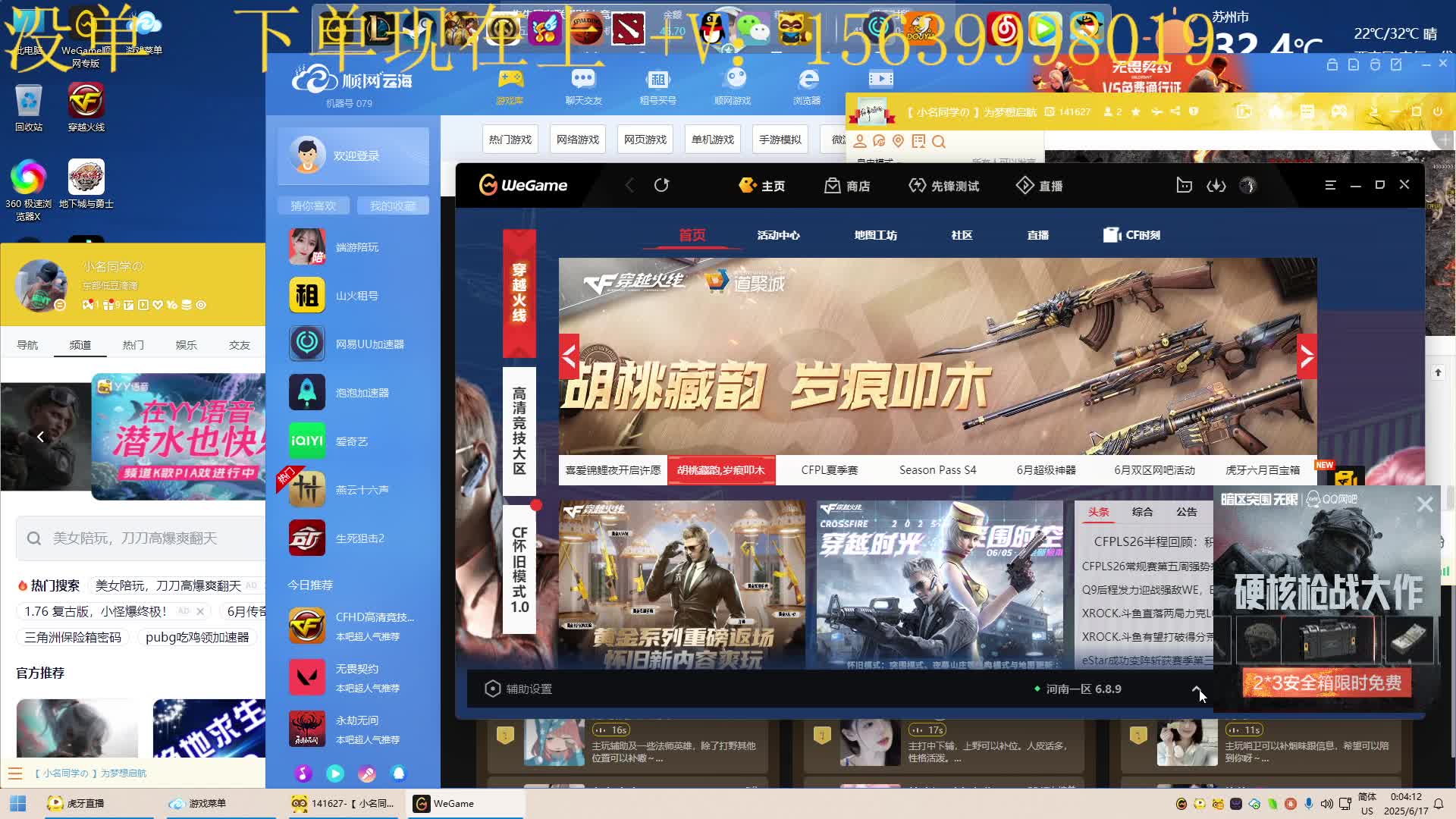1456x819 pixels.
Task: Select Season Pass S4 banner caption
Action: pyautogui.click(x=938, y=470)
